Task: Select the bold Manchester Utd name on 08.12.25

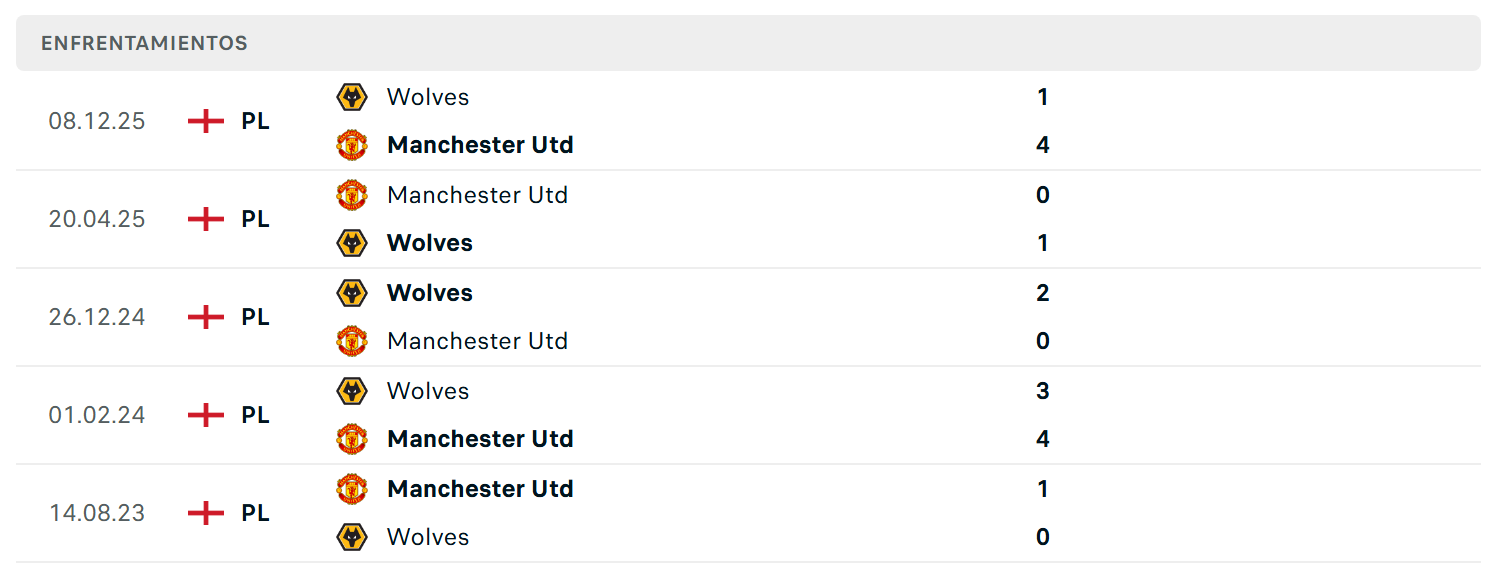Action: (x=480, y=145)
